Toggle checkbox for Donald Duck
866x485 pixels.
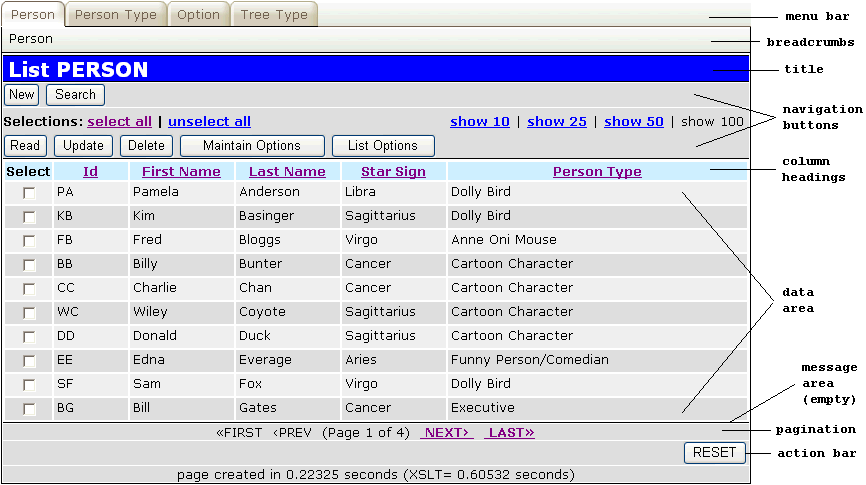pos(29,337)
